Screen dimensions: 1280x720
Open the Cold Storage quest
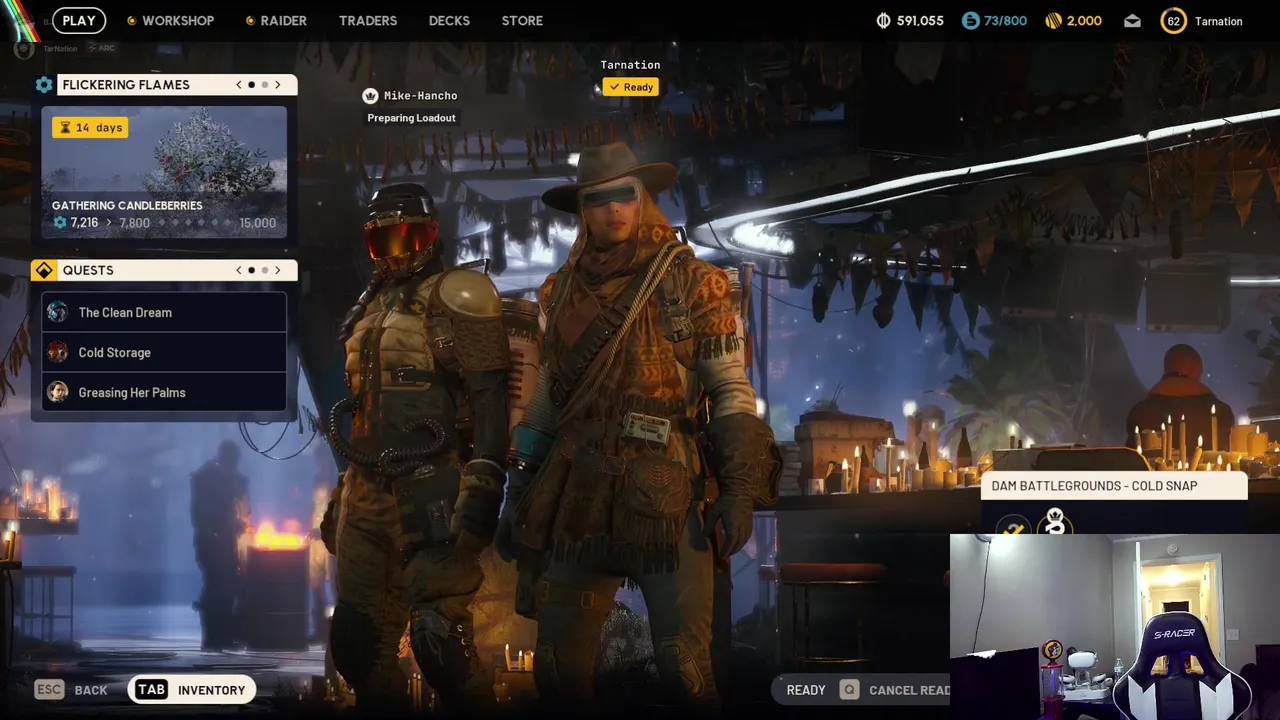pos(164,352)
